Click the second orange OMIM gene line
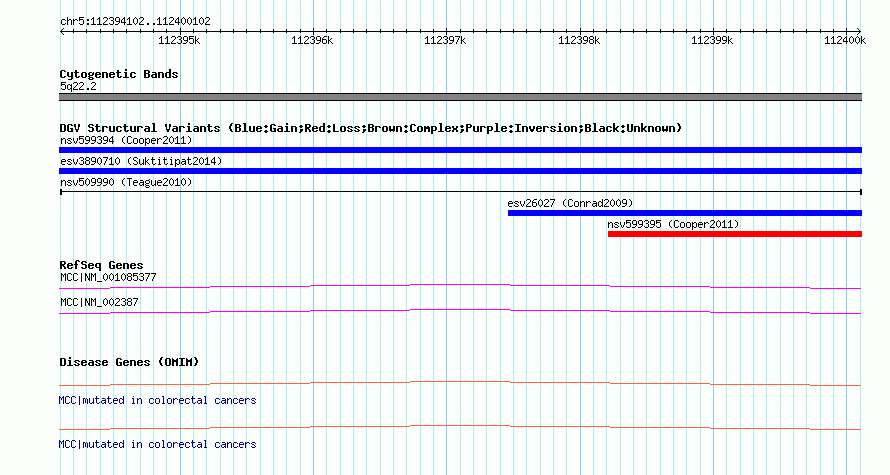Image resolution: width=890 pixels, height=475 pixels. click(460, 427)
